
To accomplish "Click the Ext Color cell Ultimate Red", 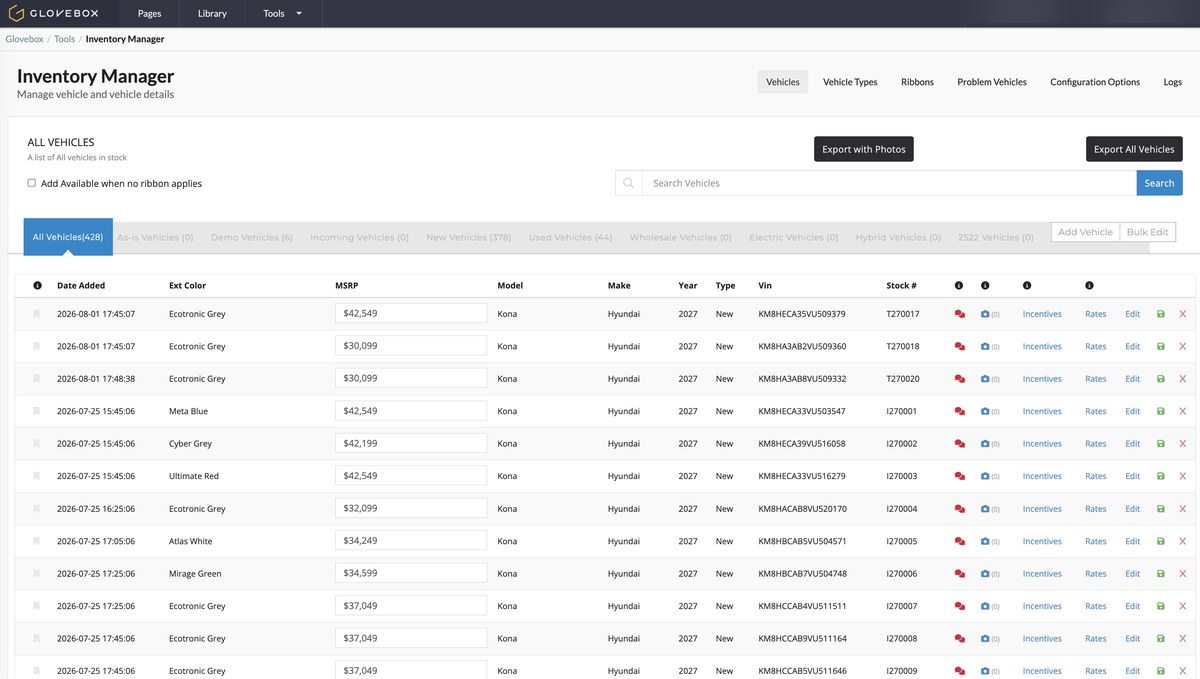I will [x=194, y=476].
